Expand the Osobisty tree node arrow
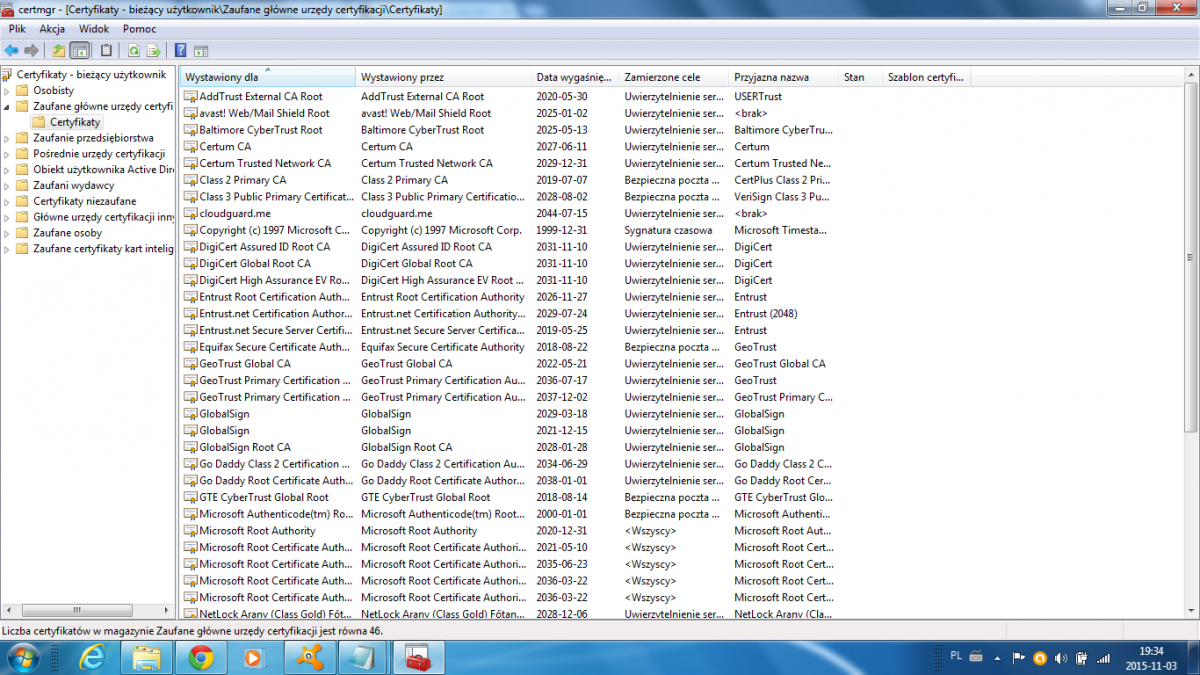1200x675 pixels. coord(7,91)
